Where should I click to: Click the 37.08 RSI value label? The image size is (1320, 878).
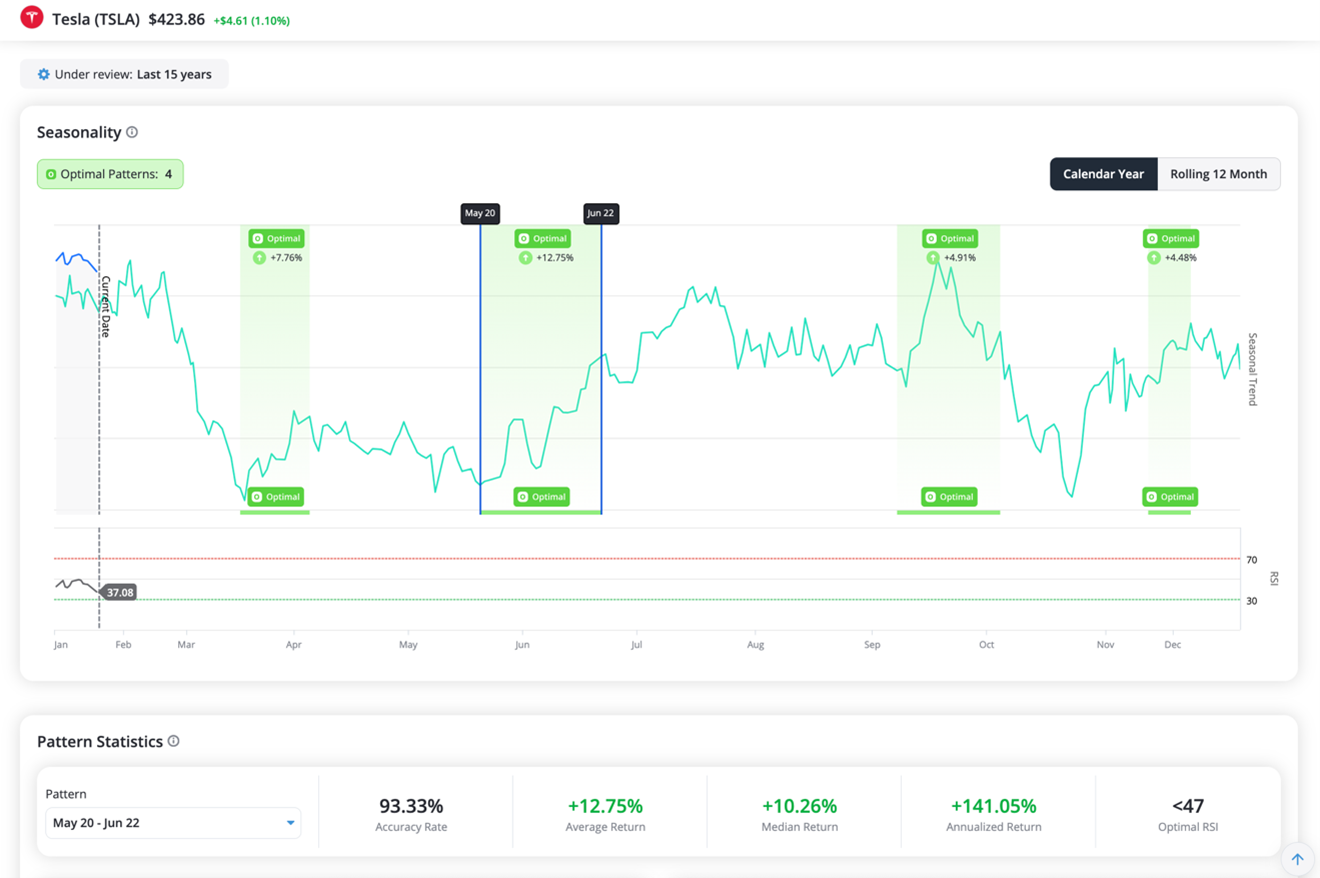coord(120,593)
